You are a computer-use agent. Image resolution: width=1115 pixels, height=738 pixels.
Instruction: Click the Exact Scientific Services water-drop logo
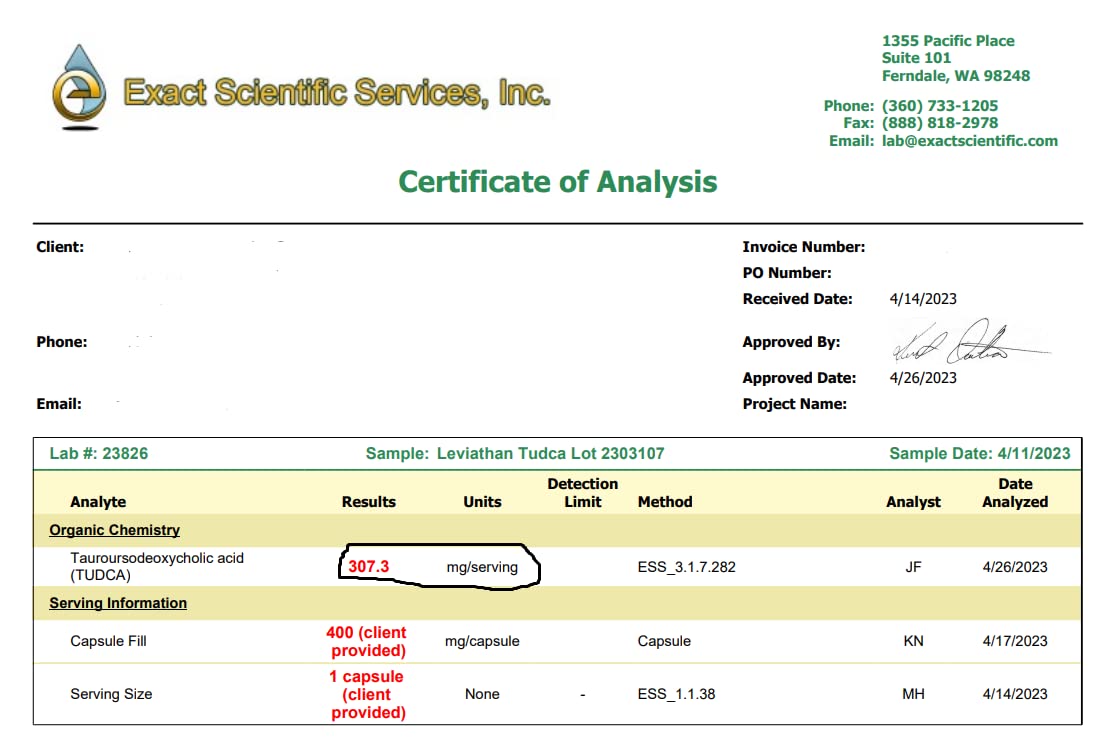point(80,88)
